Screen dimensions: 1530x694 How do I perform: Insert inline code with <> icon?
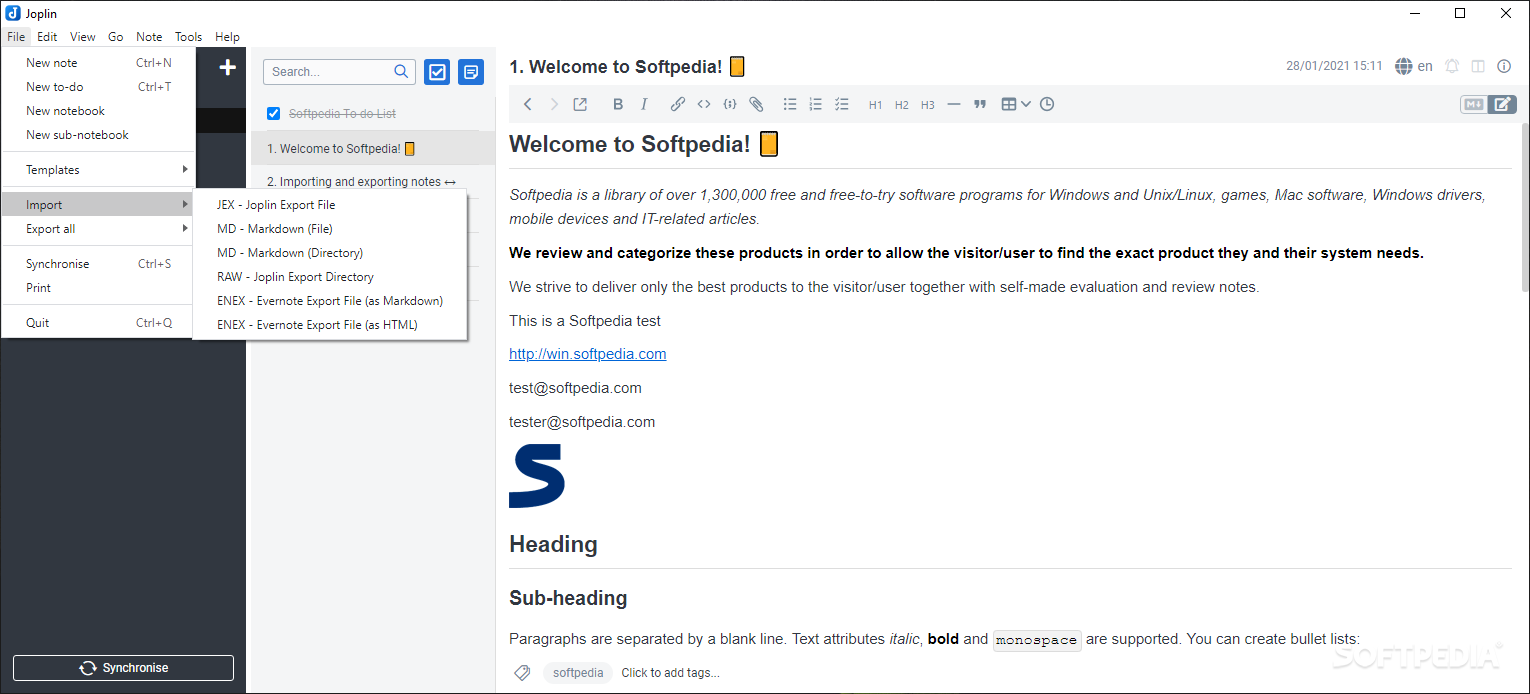pyautogui.click(x=704, y=104)
